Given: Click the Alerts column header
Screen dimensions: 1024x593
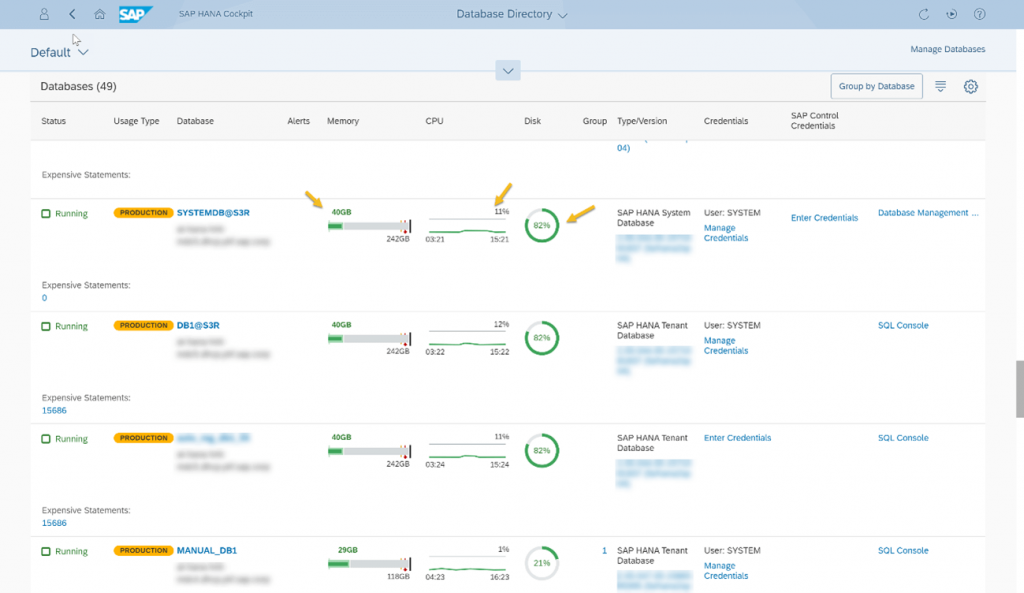Looking at the screenshot, I should [298, 121].
